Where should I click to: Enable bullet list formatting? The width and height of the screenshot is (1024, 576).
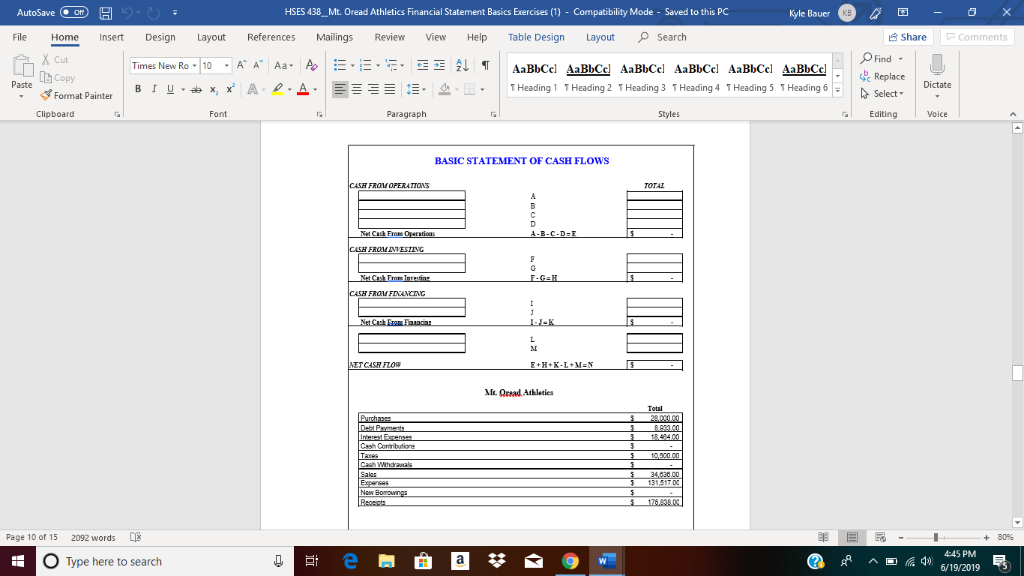pyautogui.click(x=341, y=65)
